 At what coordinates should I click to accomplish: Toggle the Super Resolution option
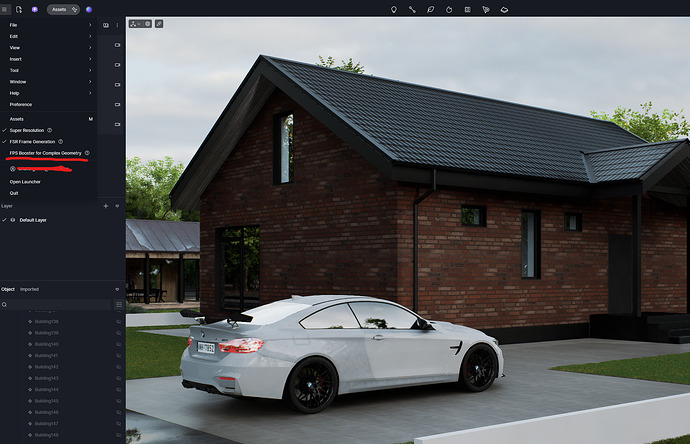(x=27, y=130)
